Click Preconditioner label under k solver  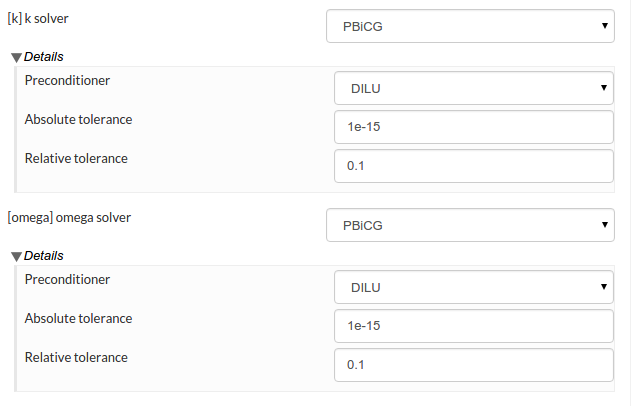tap(67, 82)
